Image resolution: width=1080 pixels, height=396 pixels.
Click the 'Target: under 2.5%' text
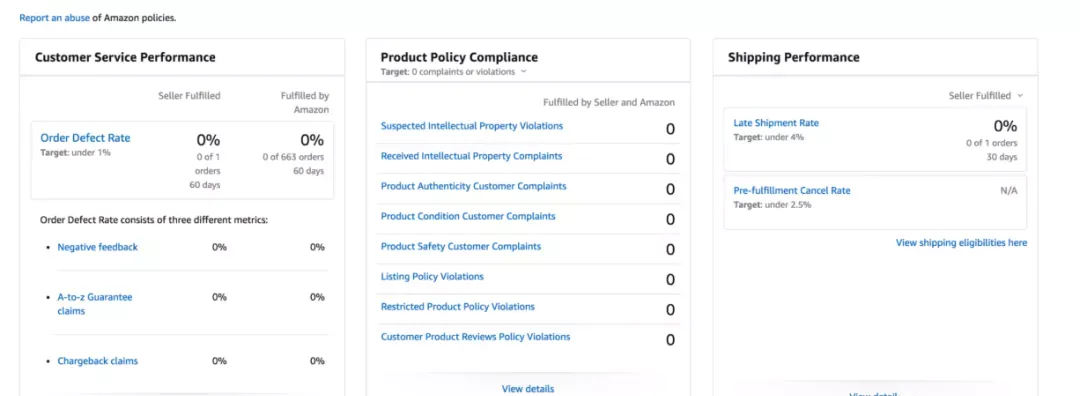coord(772,205)
